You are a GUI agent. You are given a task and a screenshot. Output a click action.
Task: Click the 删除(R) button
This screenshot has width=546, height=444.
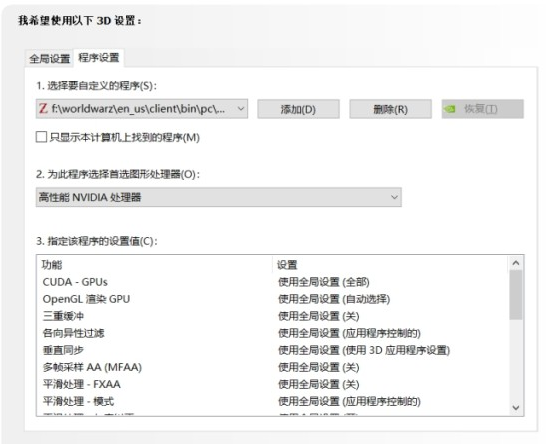pos(390,109)
